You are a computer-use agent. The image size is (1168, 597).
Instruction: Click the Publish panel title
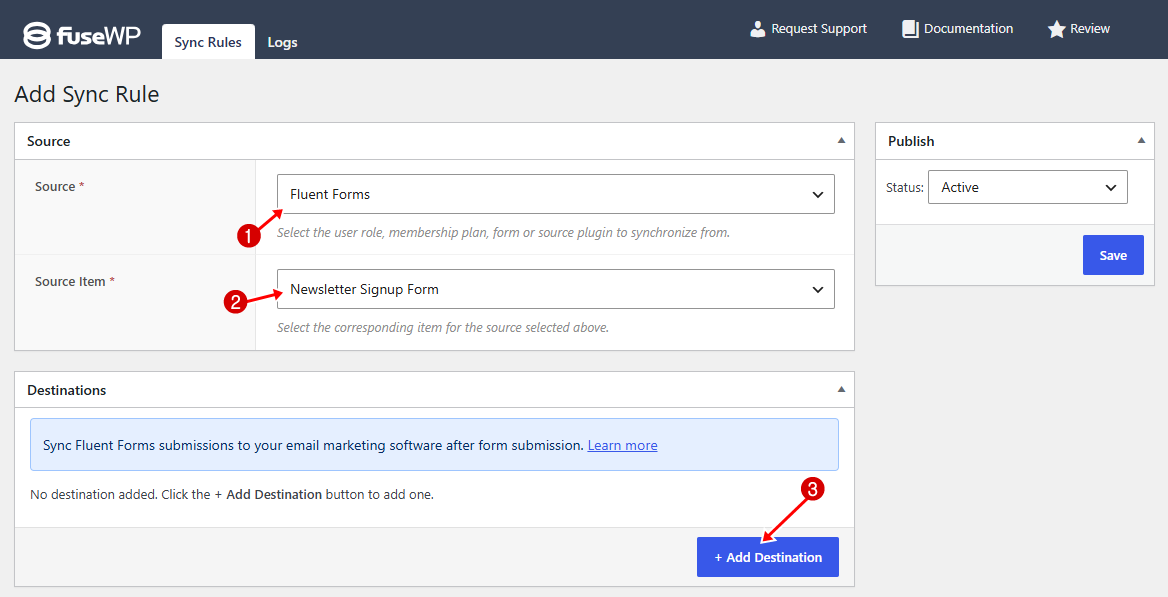click(911, 141)
